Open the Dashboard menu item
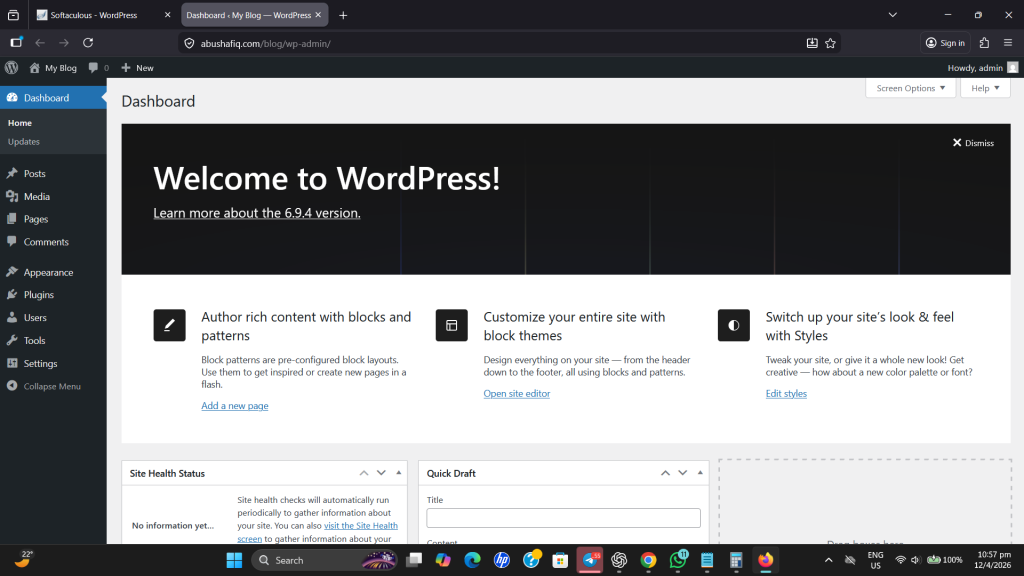Image resolution: width=1024 pixels, height=576 pixels. [x=53, y=98]
